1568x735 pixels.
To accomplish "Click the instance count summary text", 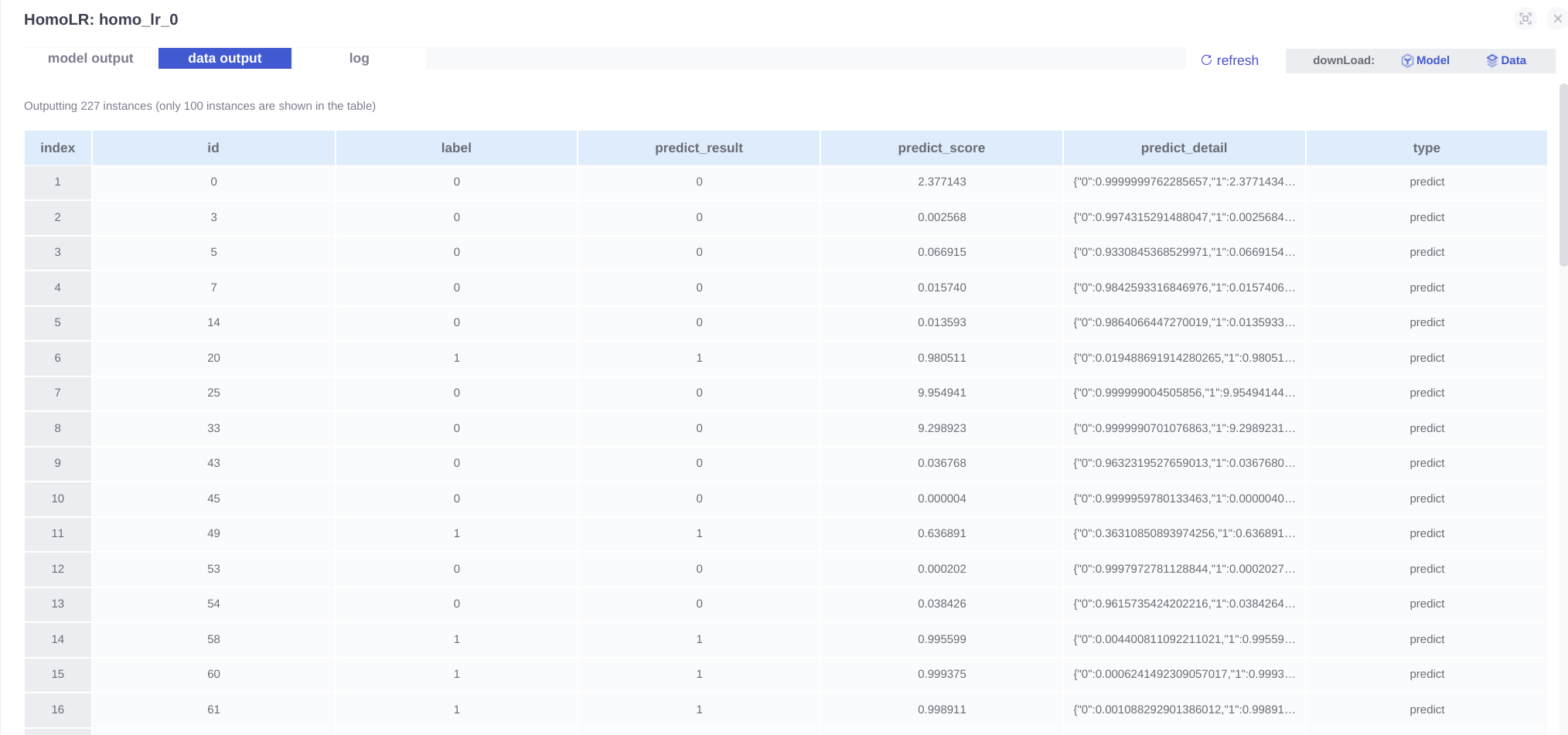I will 199,106.
